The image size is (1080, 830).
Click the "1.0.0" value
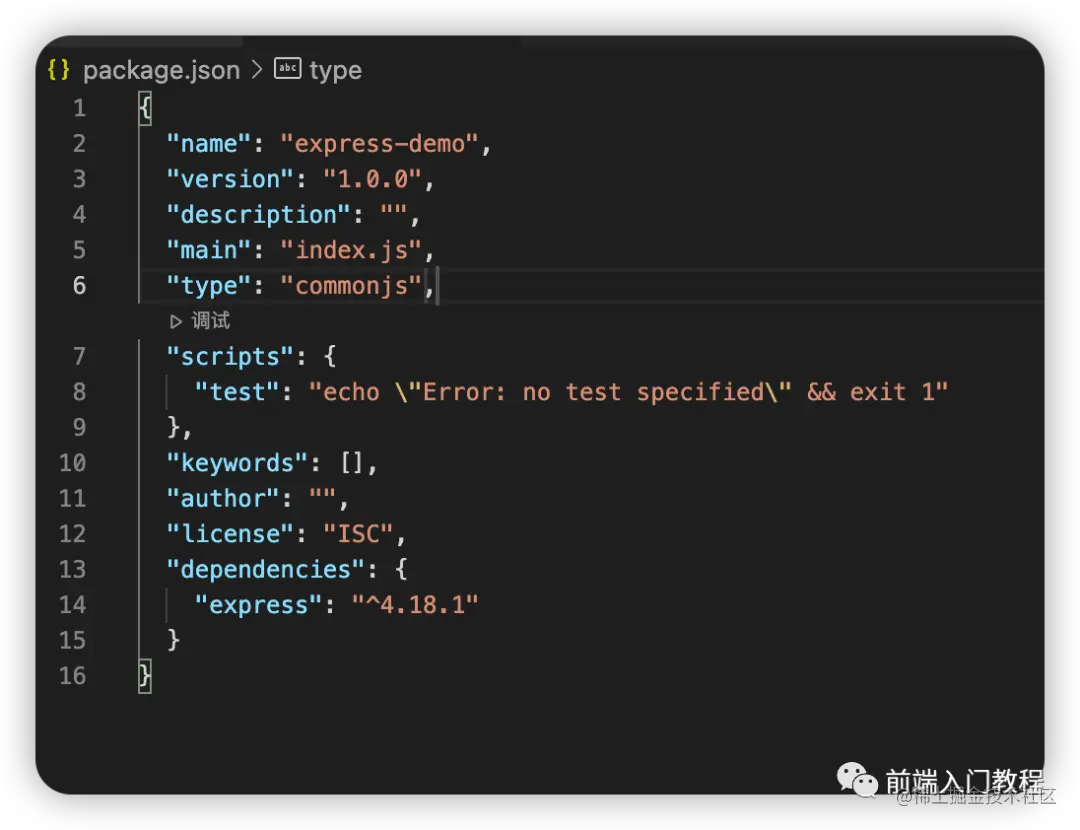373,179
